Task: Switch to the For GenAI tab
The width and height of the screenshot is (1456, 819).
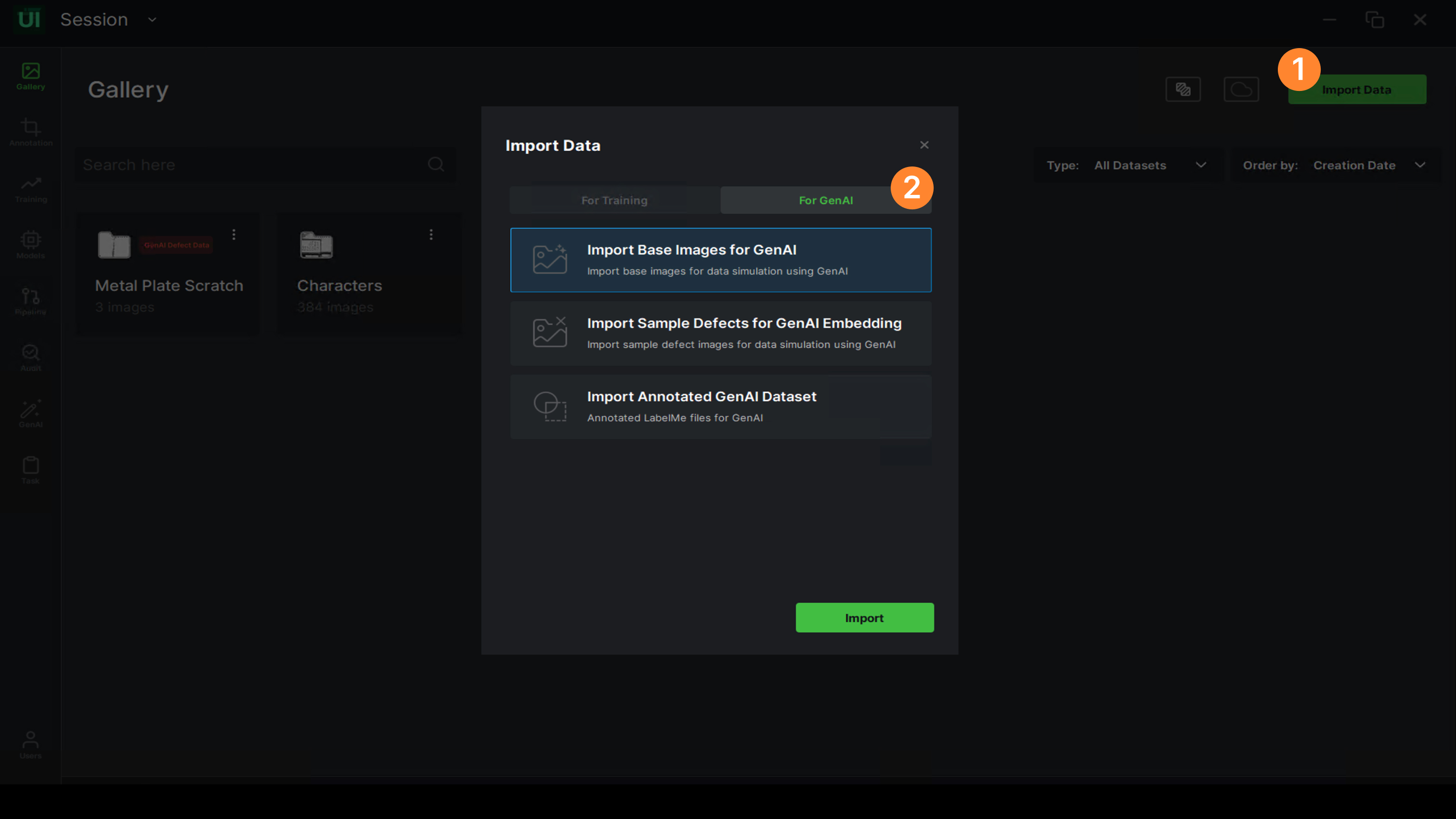Action: (825, 201)
